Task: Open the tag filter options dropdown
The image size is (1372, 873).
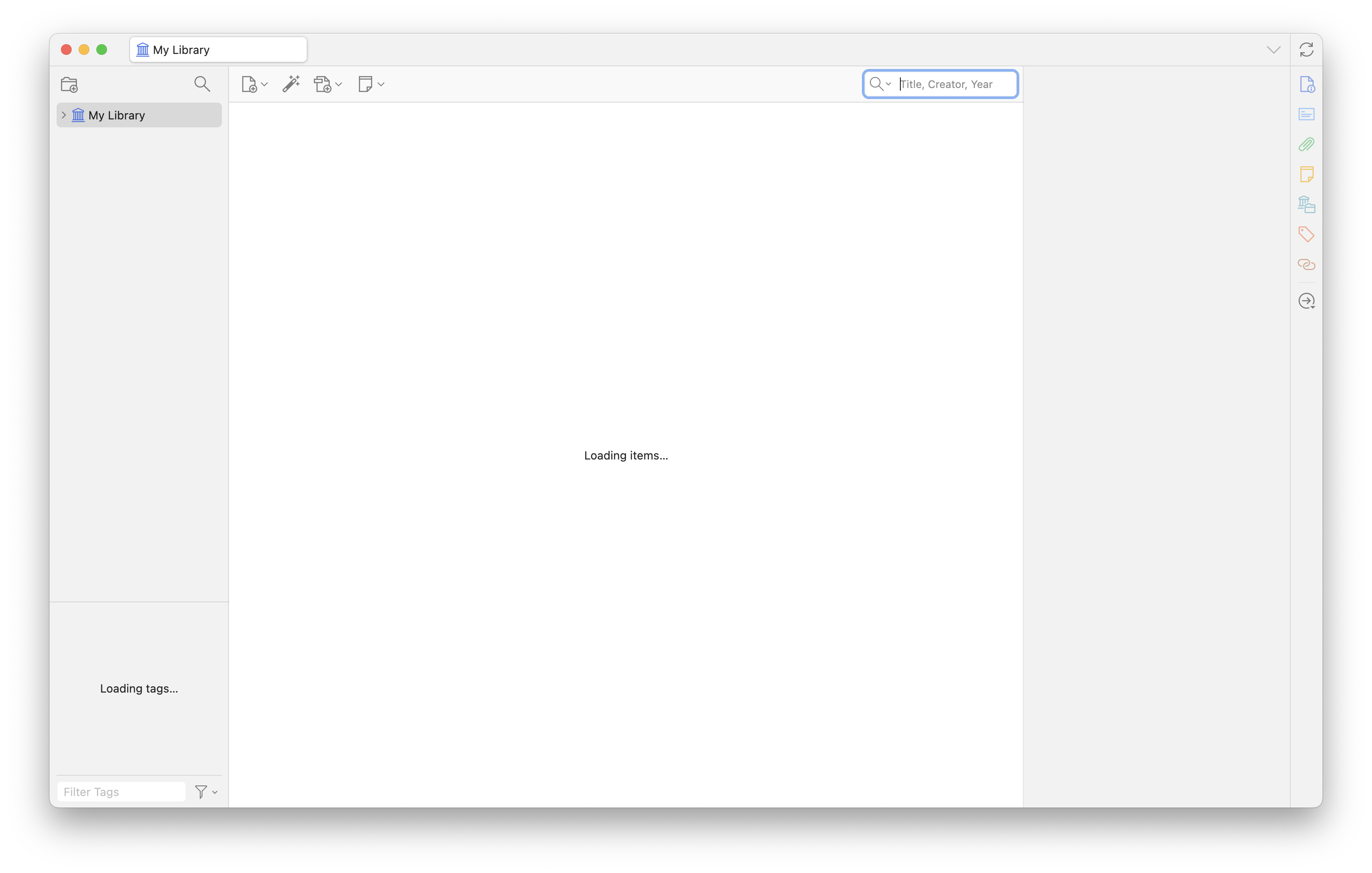Action: point(206,792)
